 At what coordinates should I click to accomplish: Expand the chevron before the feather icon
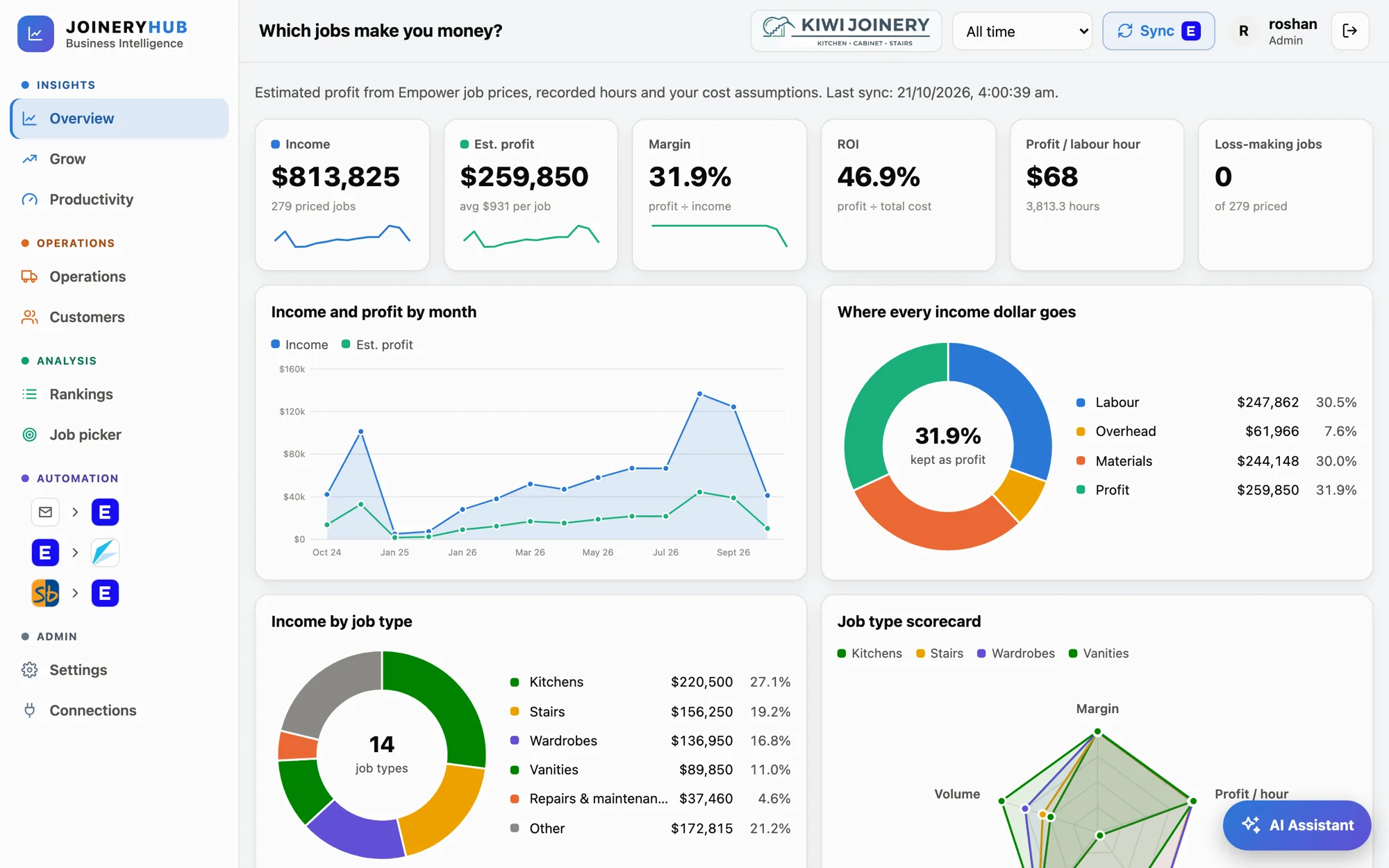(75, 553)
